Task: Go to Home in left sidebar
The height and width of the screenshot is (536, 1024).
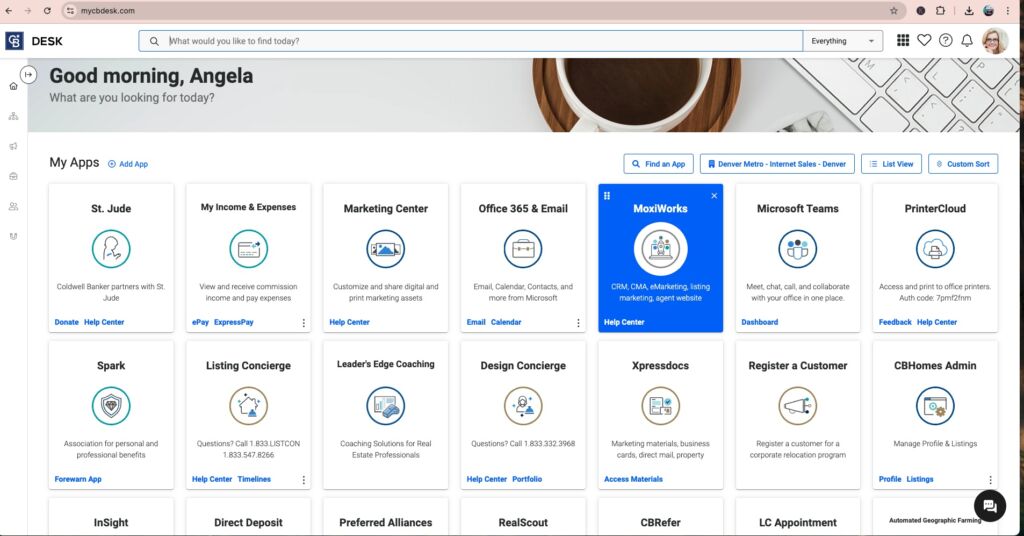Action: [x=13, y=86]
